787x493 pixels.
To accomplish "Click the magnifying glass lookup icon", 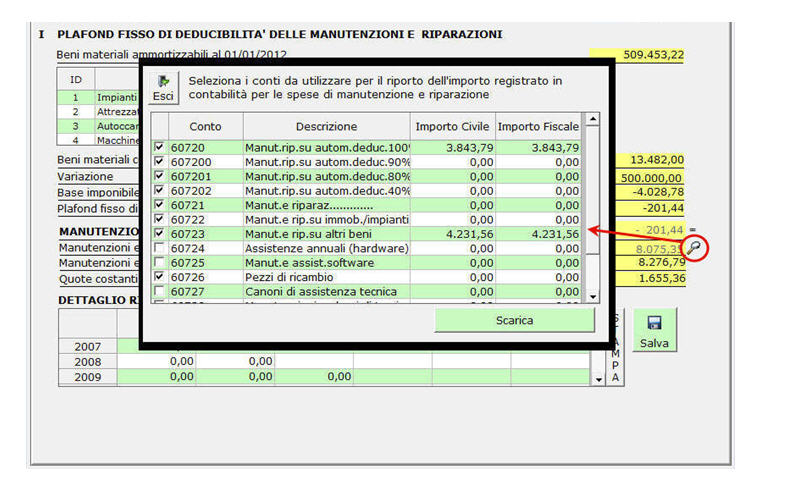I will [694, 248].
